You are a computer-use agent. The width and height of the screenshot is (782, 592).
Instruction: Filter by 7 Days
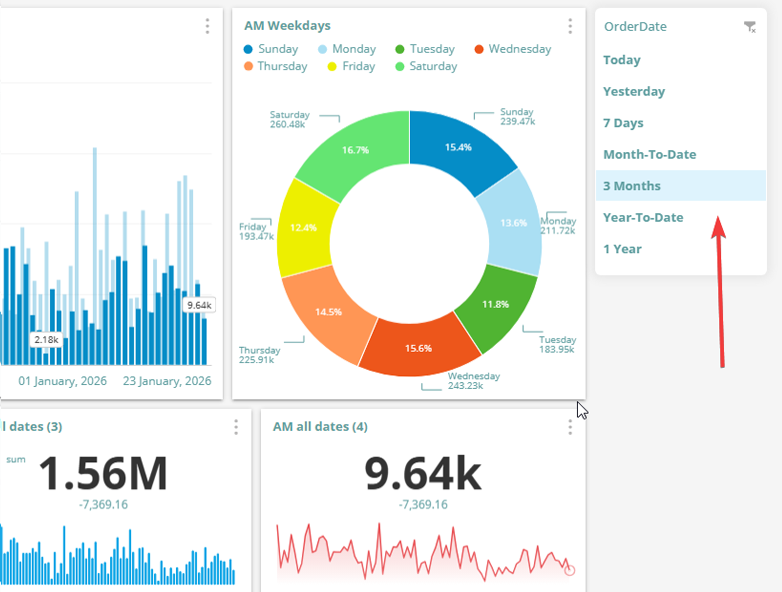click(x=623, y=123)
